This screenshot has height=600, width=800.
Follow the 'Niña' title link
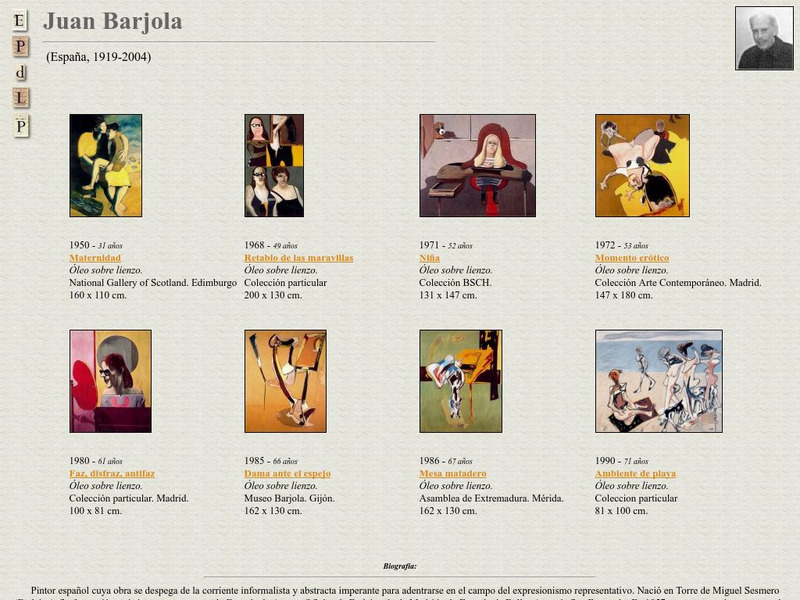pyautogui.click(x=429, y=258)
